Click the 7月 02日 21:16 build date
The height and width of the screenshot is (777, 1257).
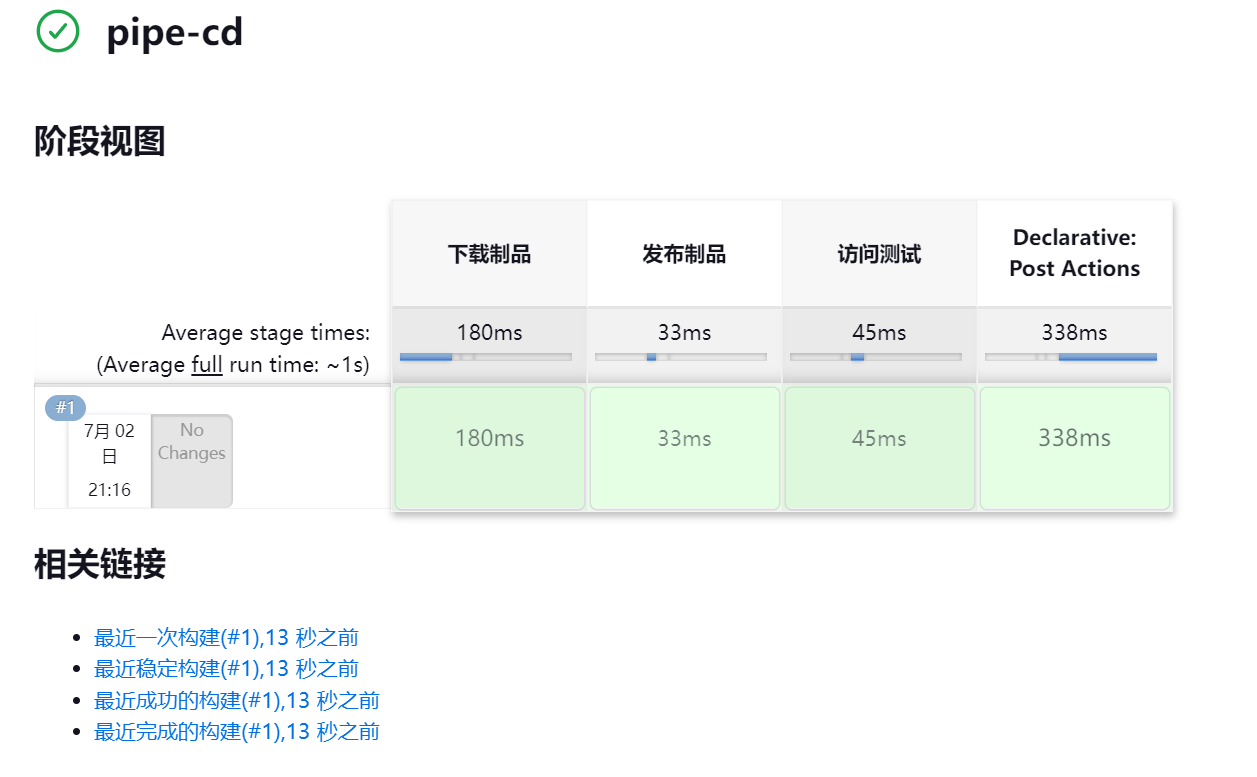[109, 460]
